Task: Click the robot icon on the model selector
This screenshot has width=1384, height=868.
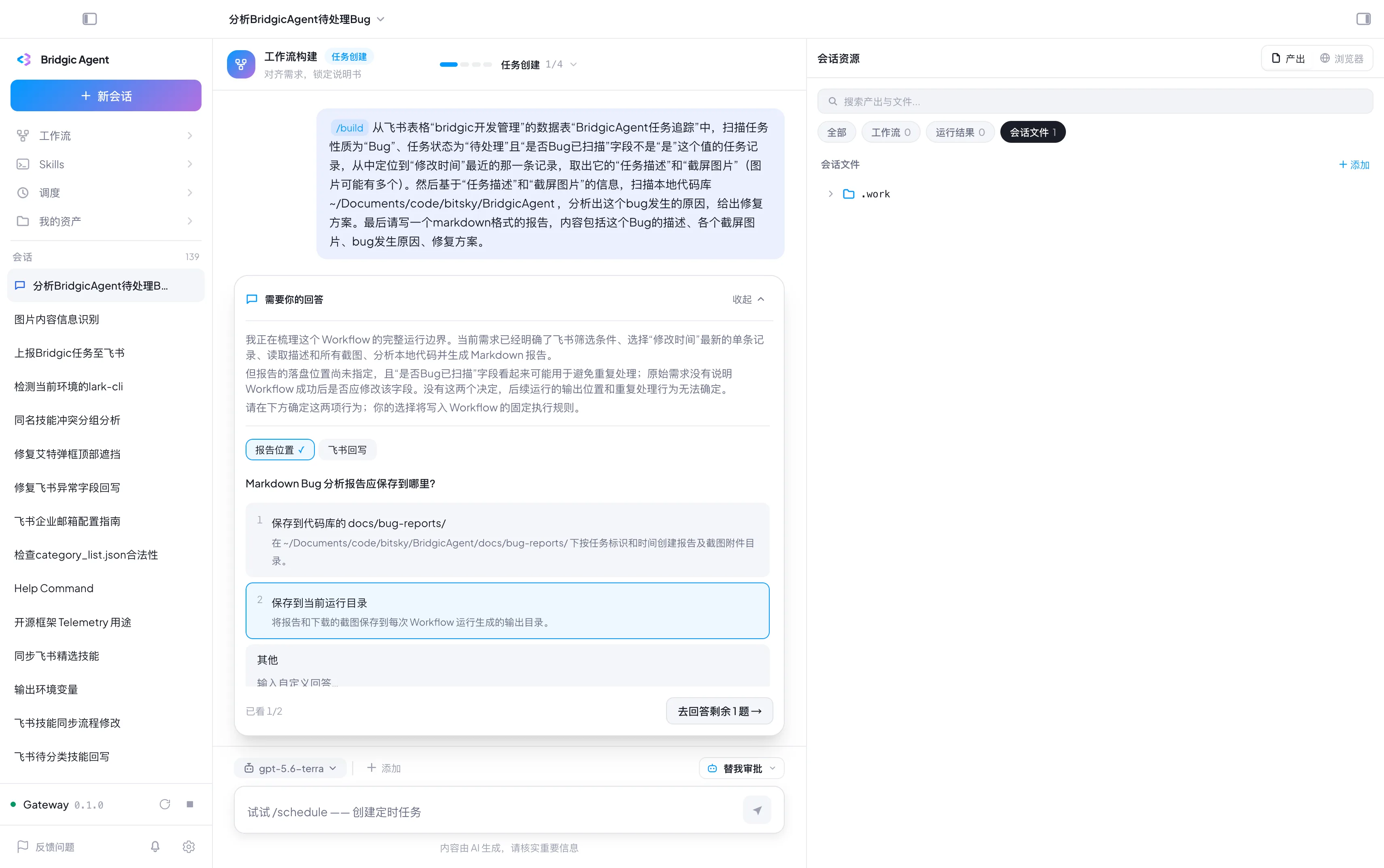Action: (248, 768)
